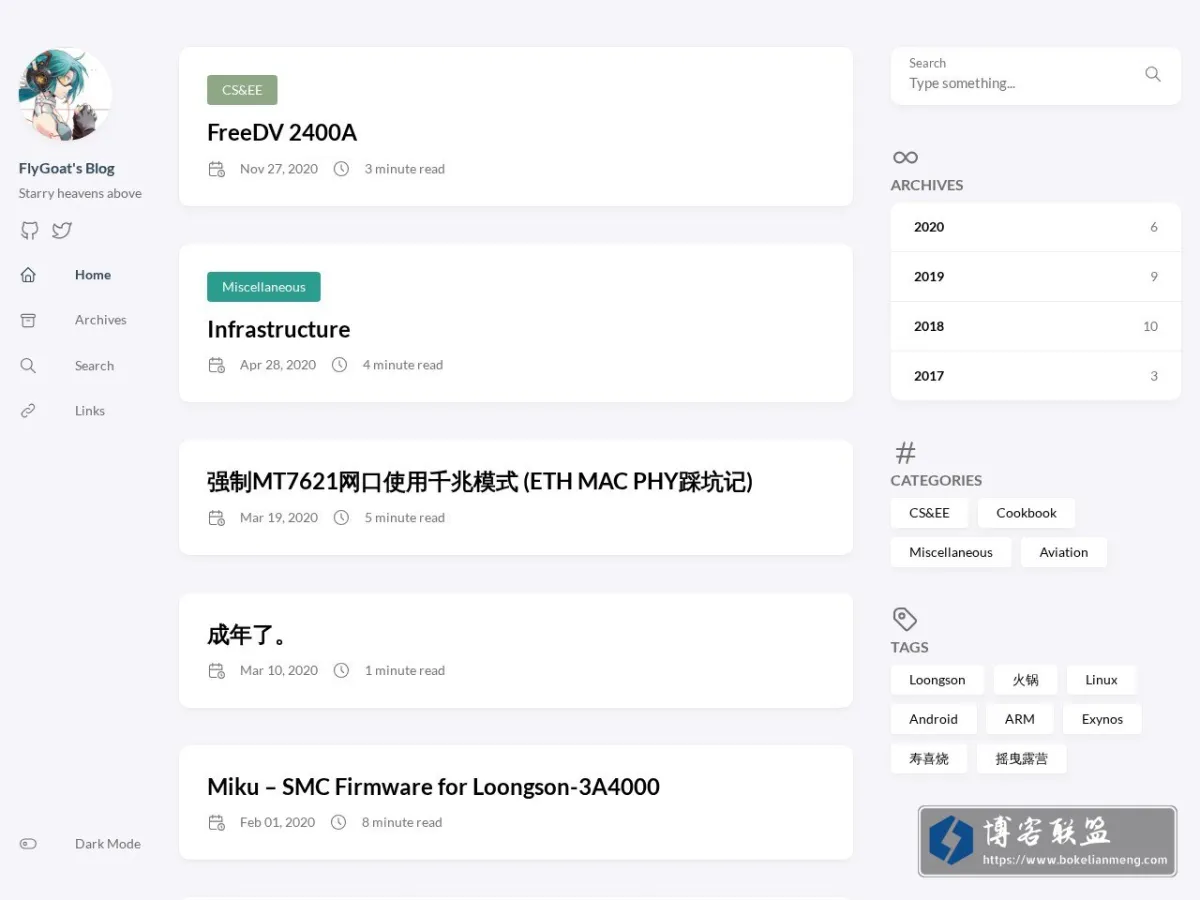Screen dimensions: 1200x900
Task: Go to Home in sidebar menu
Action: click(x=93, y=275)
